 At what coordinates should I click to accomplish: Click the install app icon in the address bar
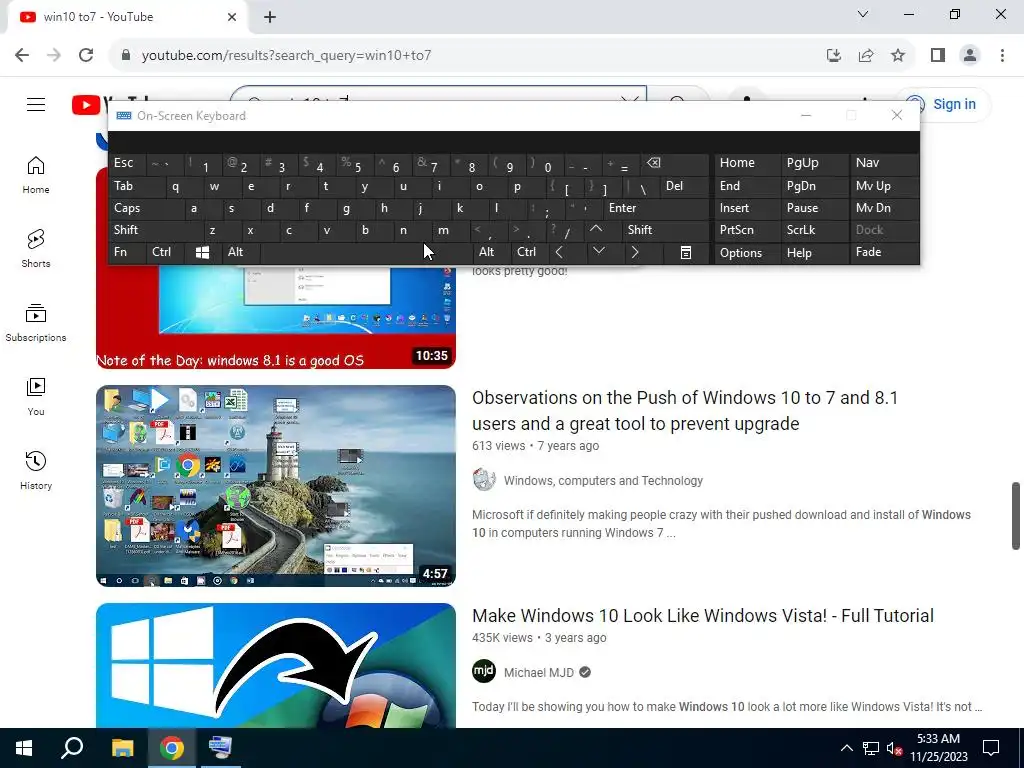(x=834, y=56)
